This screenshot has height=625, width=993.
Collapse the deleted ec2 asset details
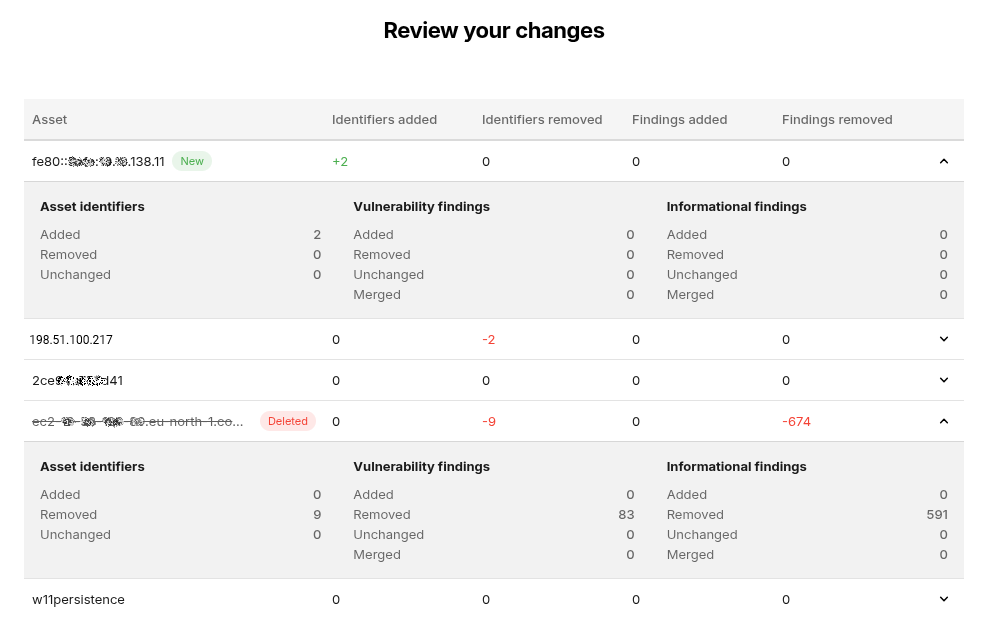[x=943, y=421]
